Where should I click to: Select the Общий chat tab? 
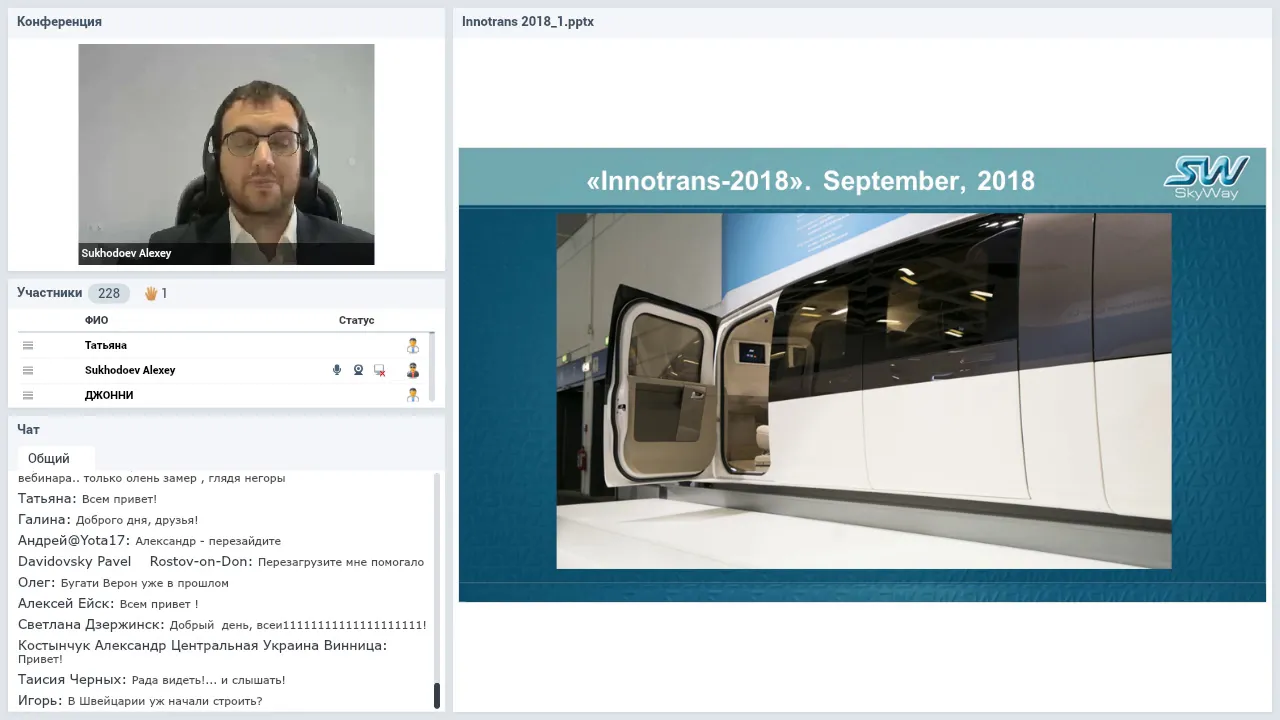(x=49, y=458)
